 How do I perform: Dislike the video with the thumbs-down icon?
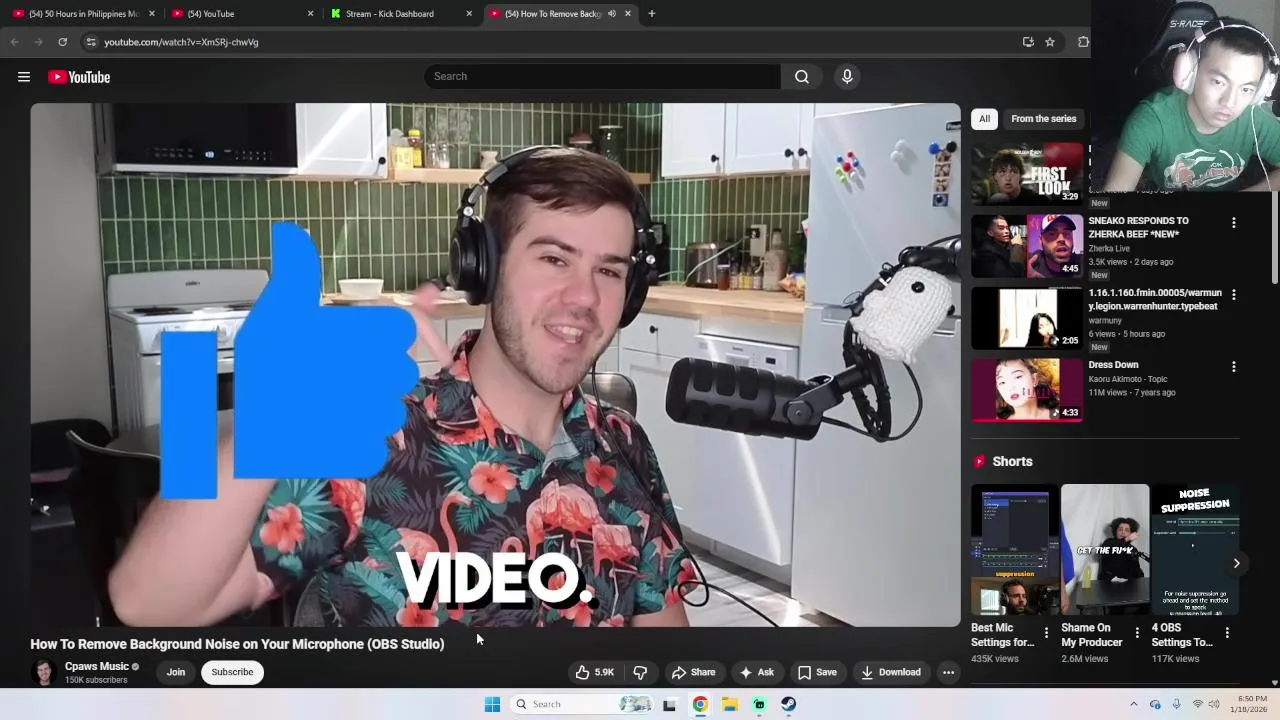click(x=640, y=672)
